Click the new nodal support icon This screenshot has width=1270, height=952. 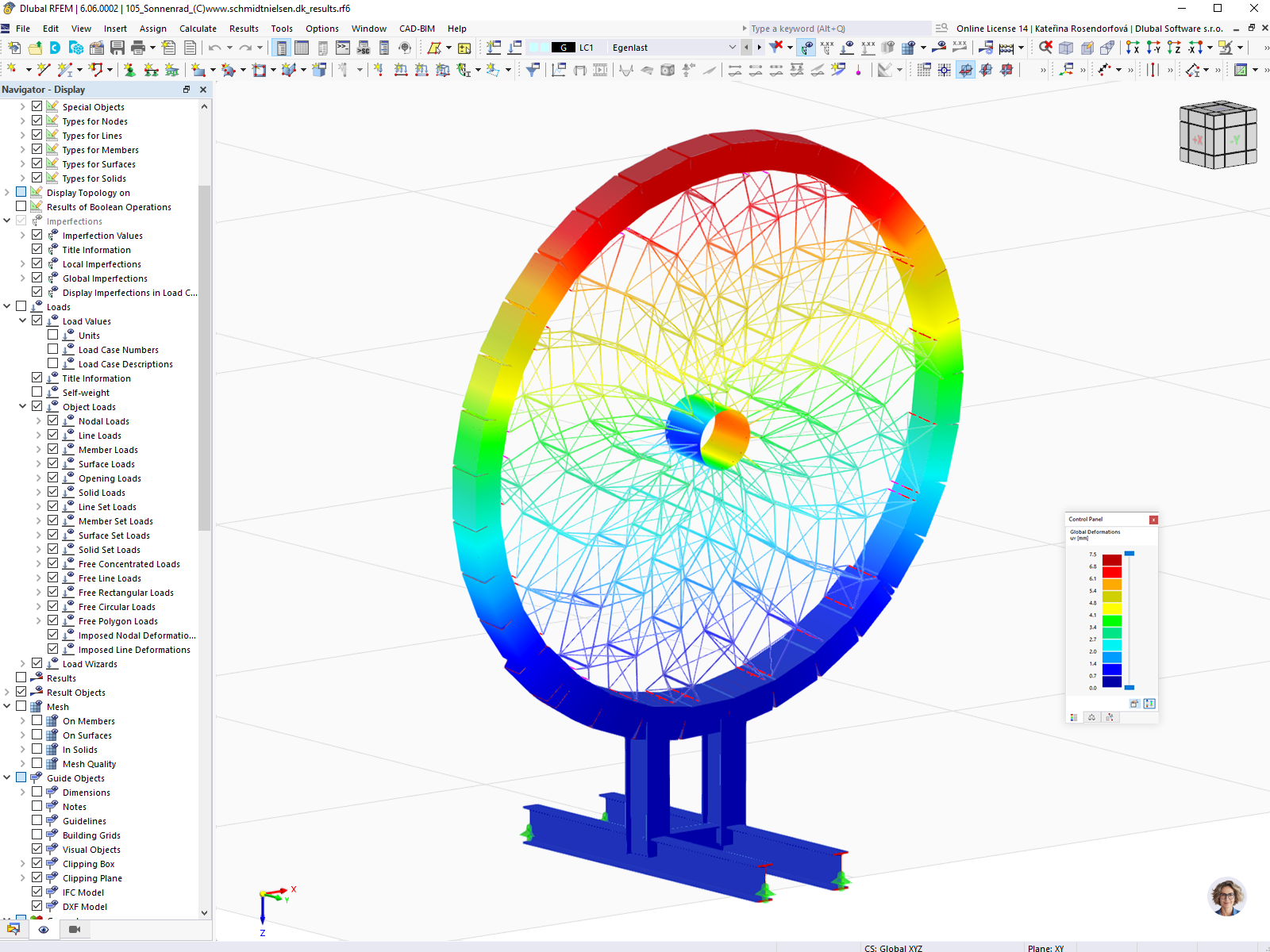click(x=129, y=70)
